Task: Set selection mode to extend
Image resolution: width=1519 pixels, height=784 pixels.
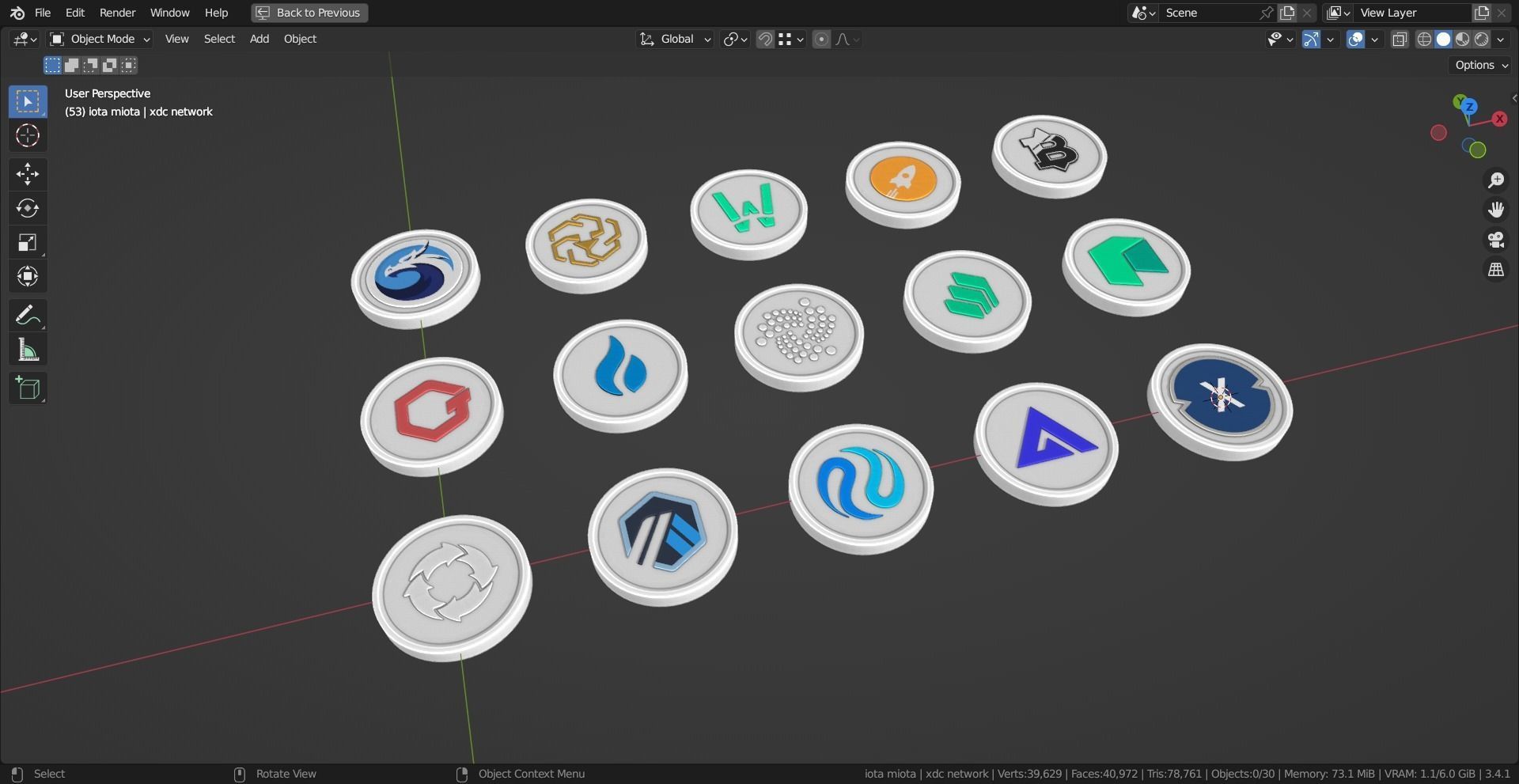Action: tap(72, 65)
